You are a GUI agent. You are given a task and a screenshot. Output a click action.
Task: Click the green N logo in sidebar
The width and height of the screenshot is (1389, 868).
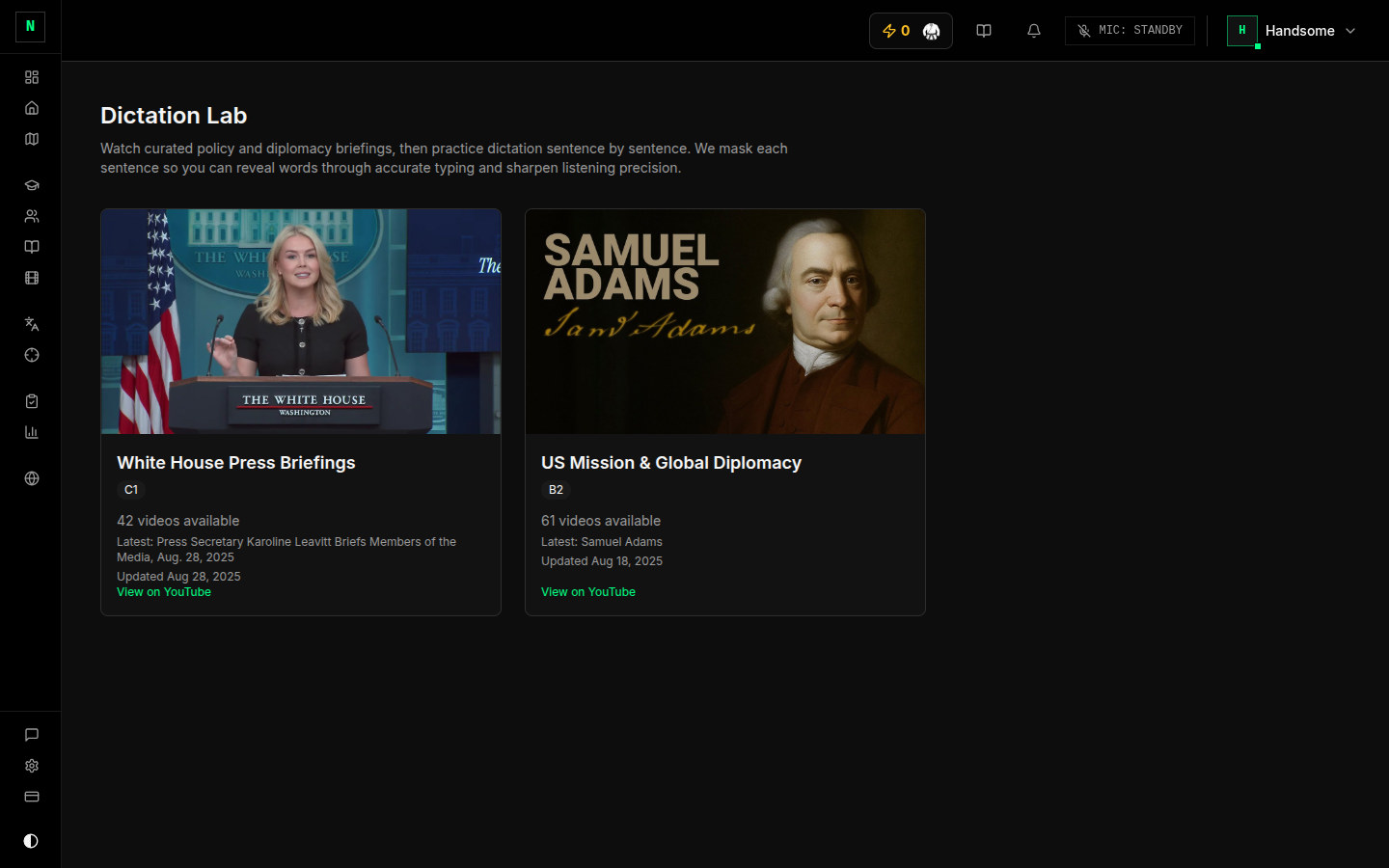(x=30, y=27)
